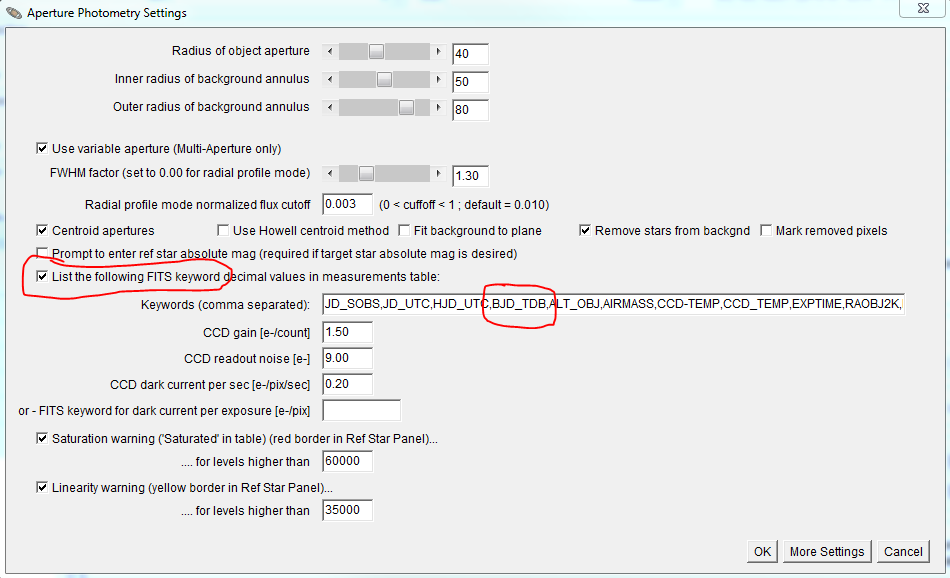Toggle Remove stars from backgnd checkbox
Image resolution: width=950 pixels, height=578 pixels.
point(585,231)
